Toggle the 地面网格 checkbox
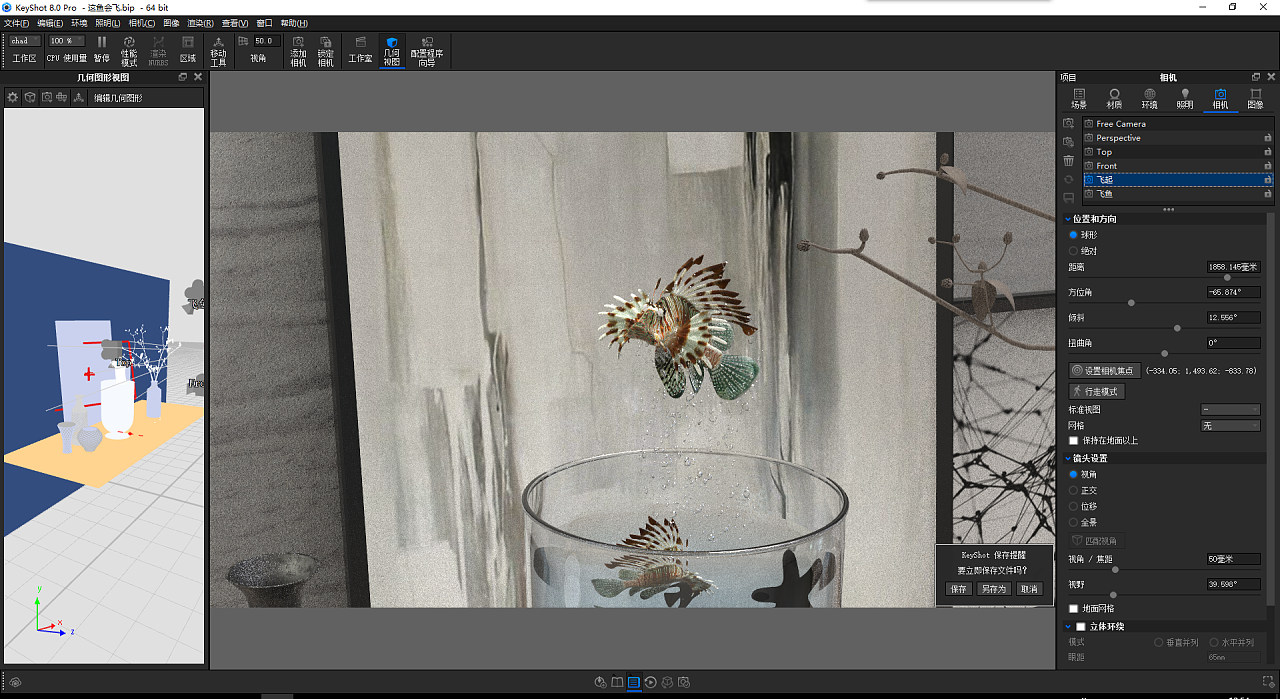This screenshot has height=699, width=1280. pyautogui.click(x=1073, y=607)
